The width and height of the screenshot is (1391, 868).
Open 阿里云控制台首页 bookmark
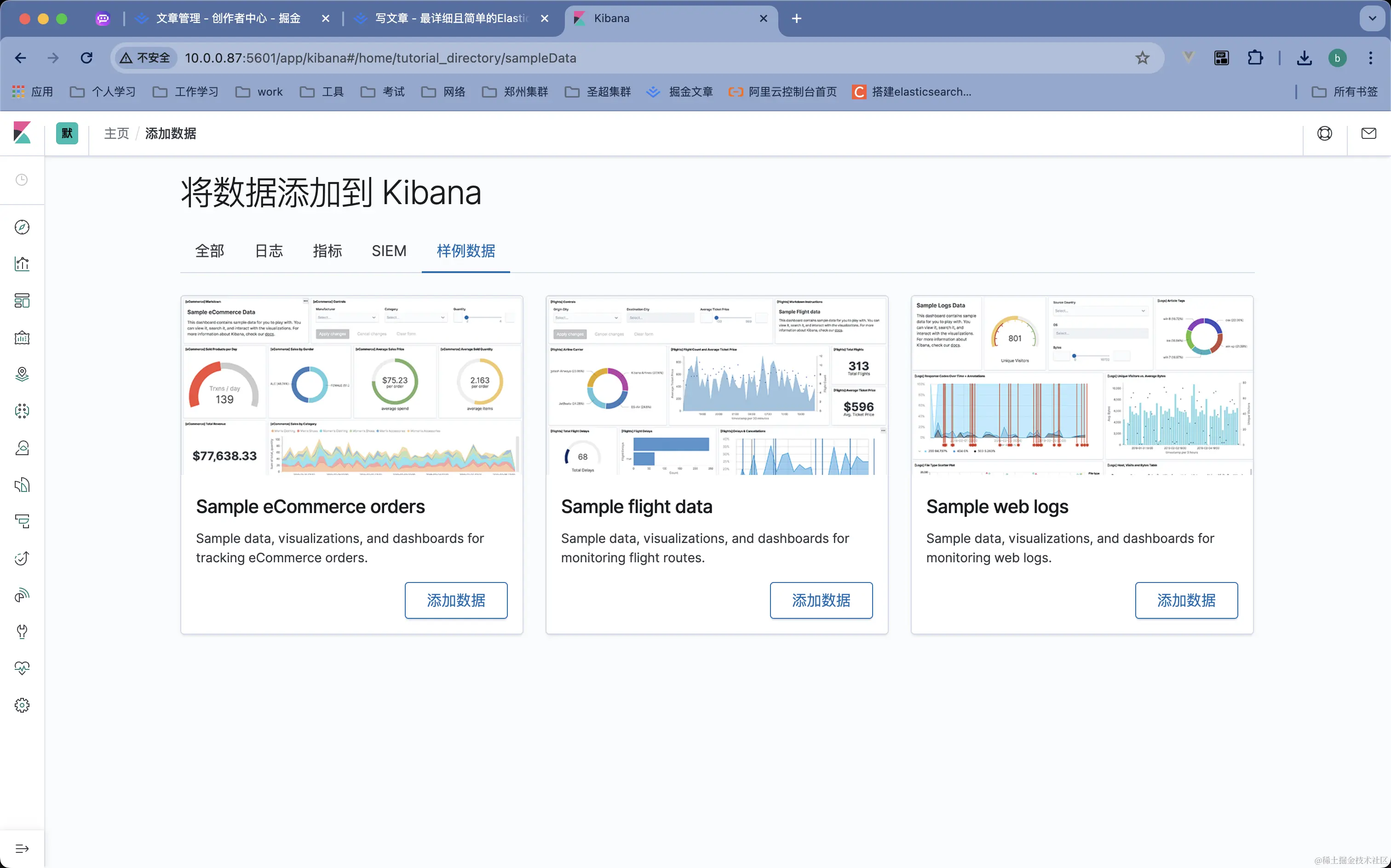[x=782, y=92]
